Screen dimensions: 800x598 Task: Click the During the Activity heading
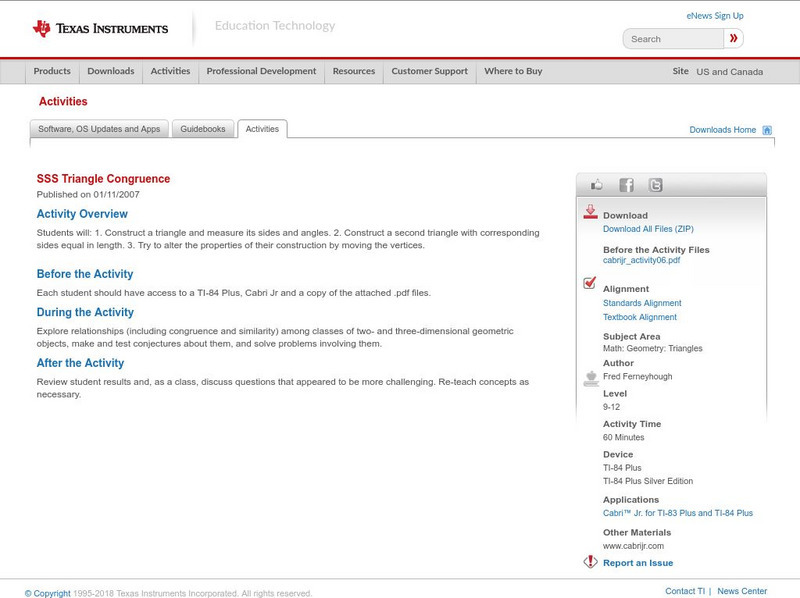85,312
